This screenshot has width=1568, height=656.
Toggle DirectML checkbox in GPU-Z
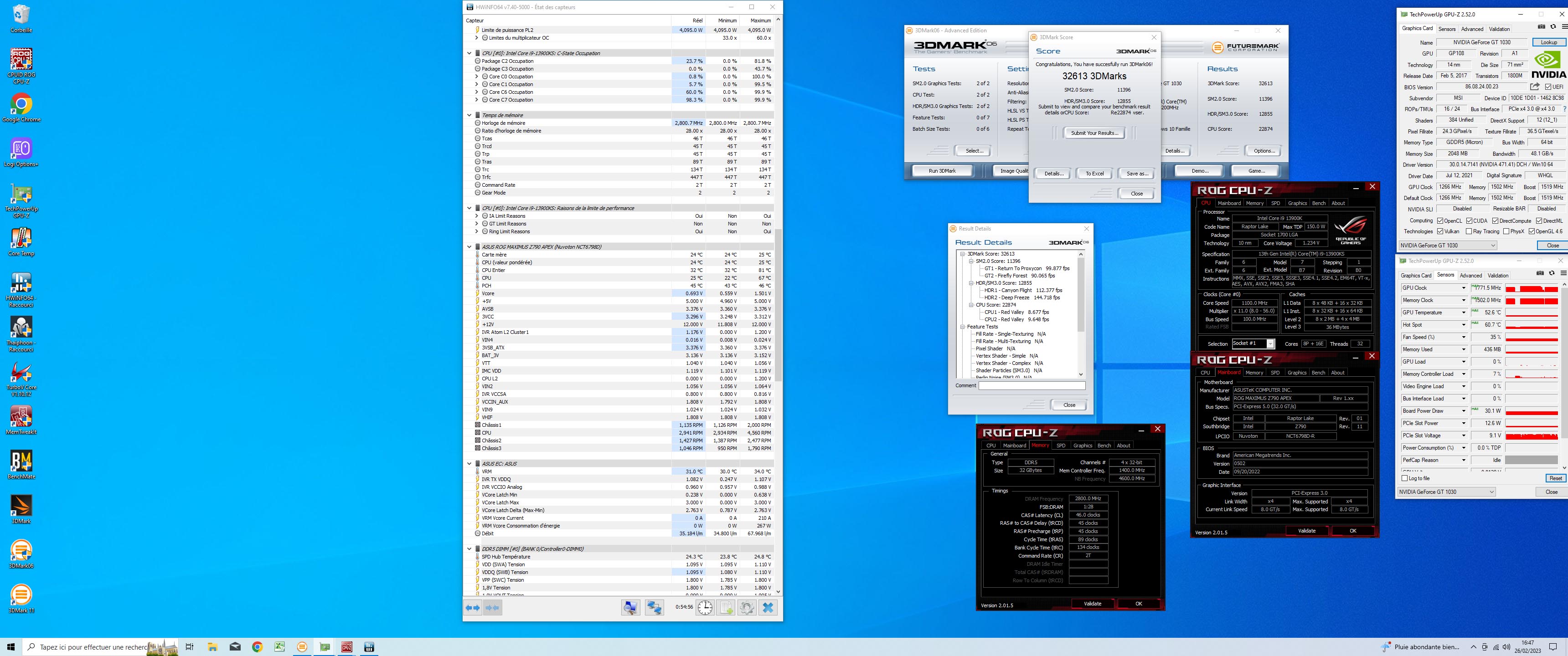1539,221
